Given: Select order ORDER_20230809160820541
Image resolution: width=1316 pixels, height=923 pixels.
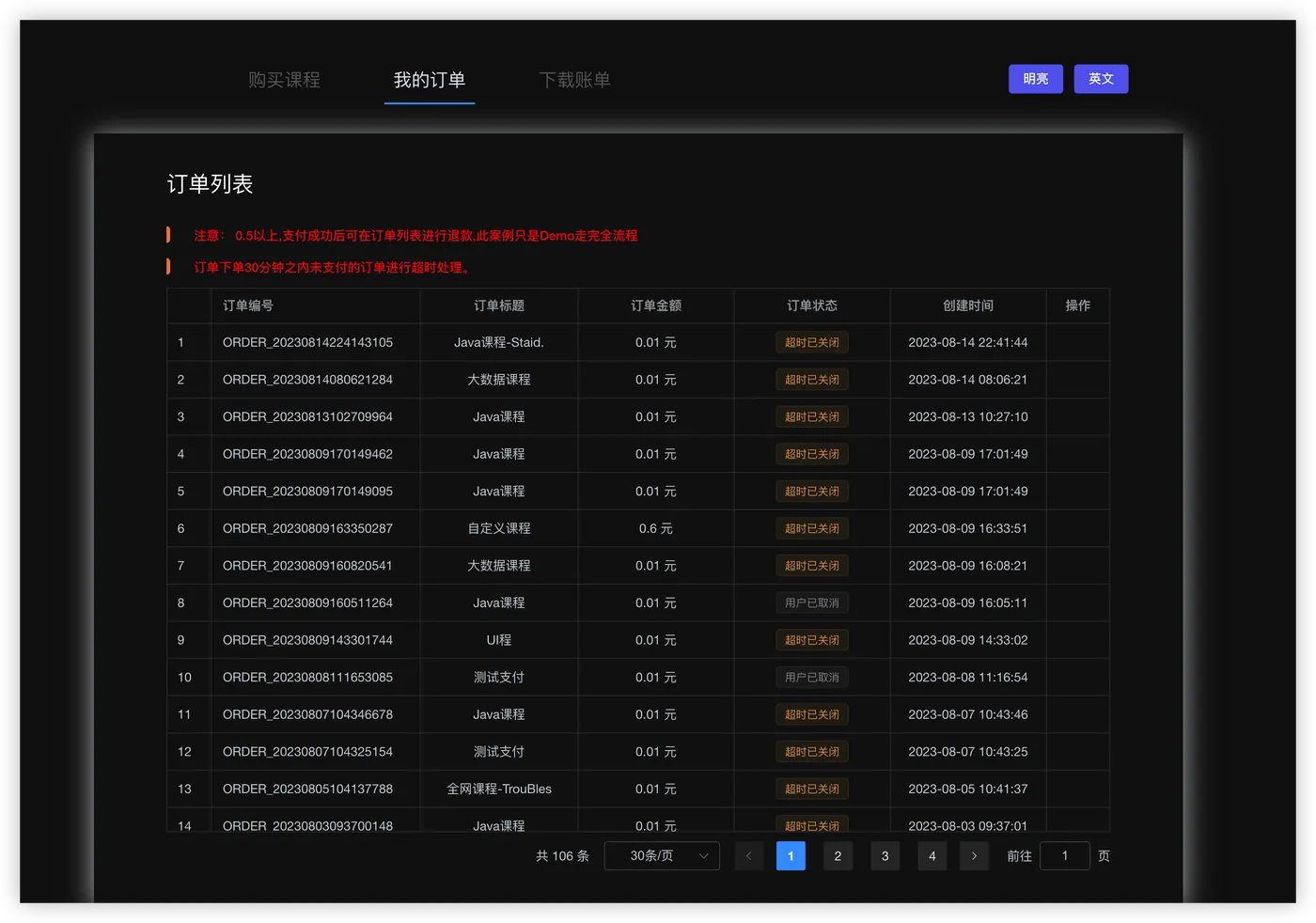Looking at the screenshot, I should point(307,566).
